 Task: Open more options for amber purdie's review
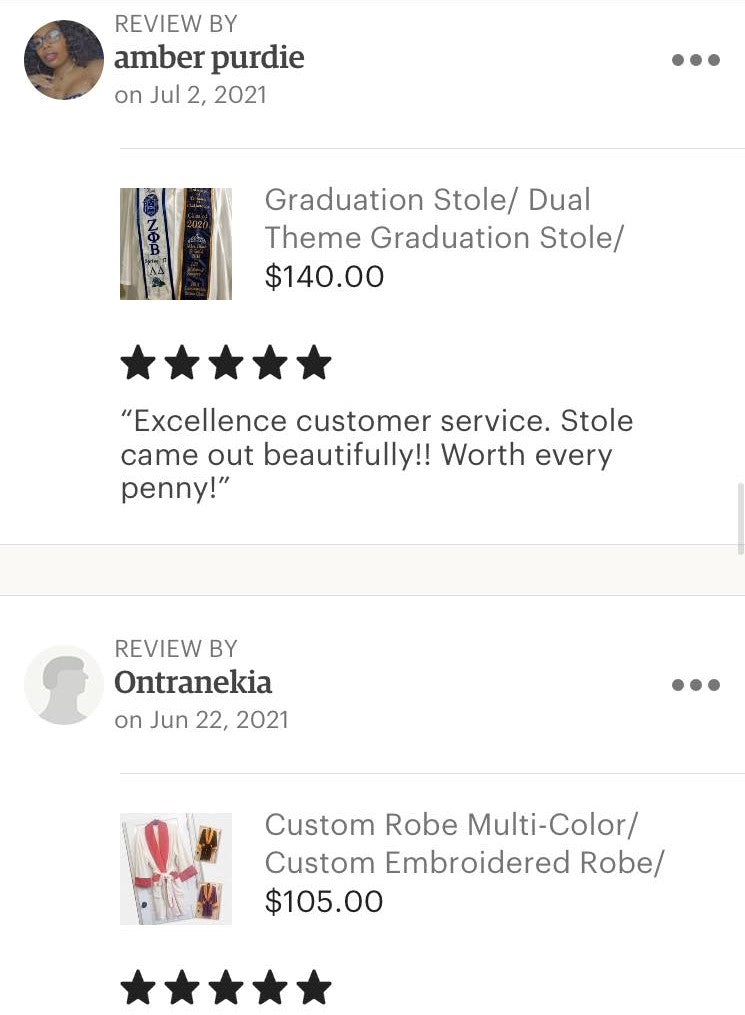[696, 60]
